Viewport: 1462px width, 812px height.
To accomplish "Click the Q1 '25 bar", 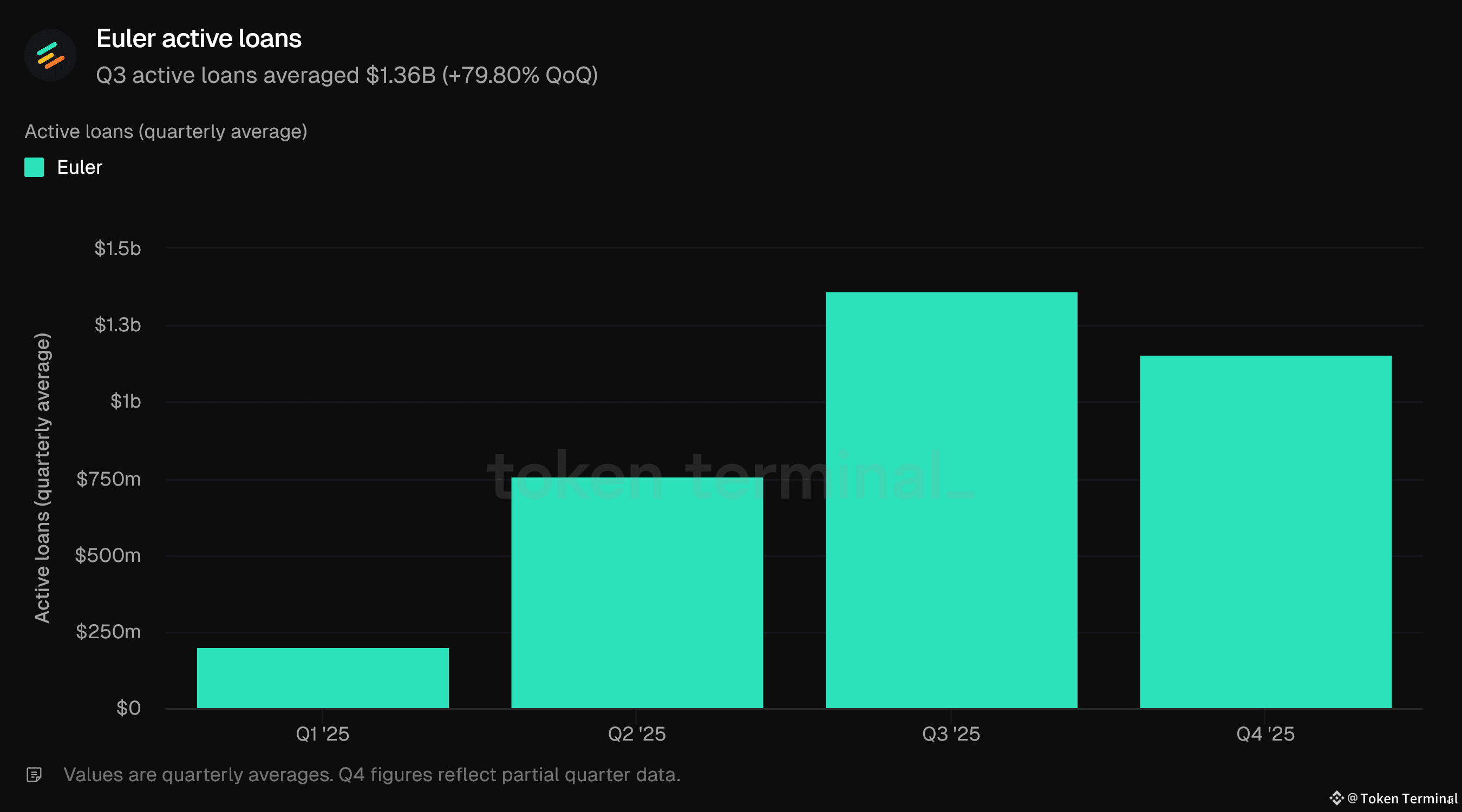I will pos(322,678).
